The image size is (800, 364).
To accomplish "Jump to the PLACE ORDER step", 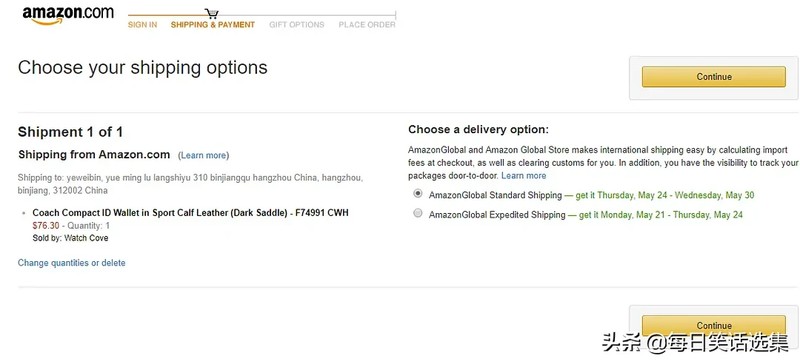I will [367, 25].
